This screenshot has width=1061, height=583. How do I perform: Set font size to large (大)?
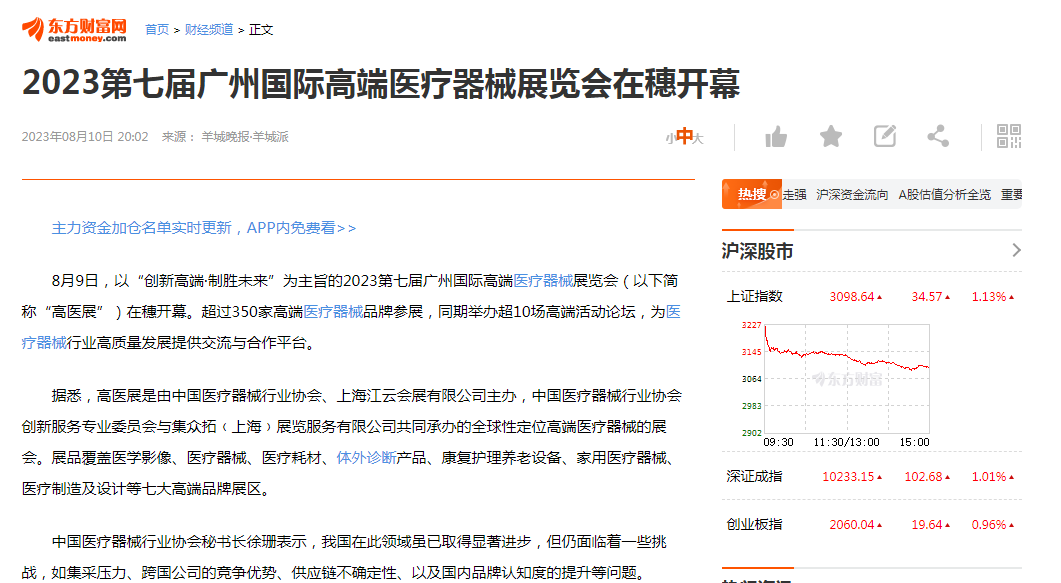(x=698, y=138)
